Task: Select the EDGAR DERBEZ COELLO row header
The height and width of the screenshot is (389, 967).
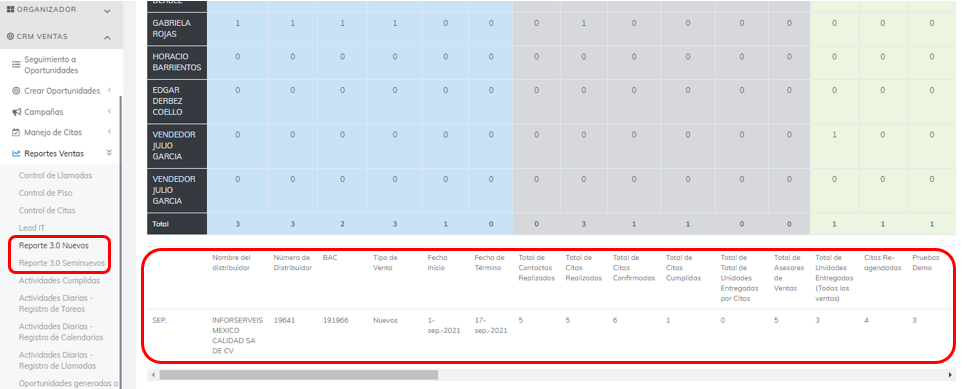Action: pyautogui.click(x=177, y=101)
